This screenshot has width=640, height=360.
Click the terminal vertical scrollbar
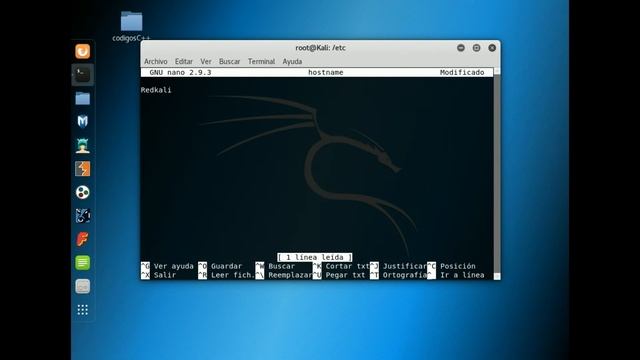tap(497, 174)
